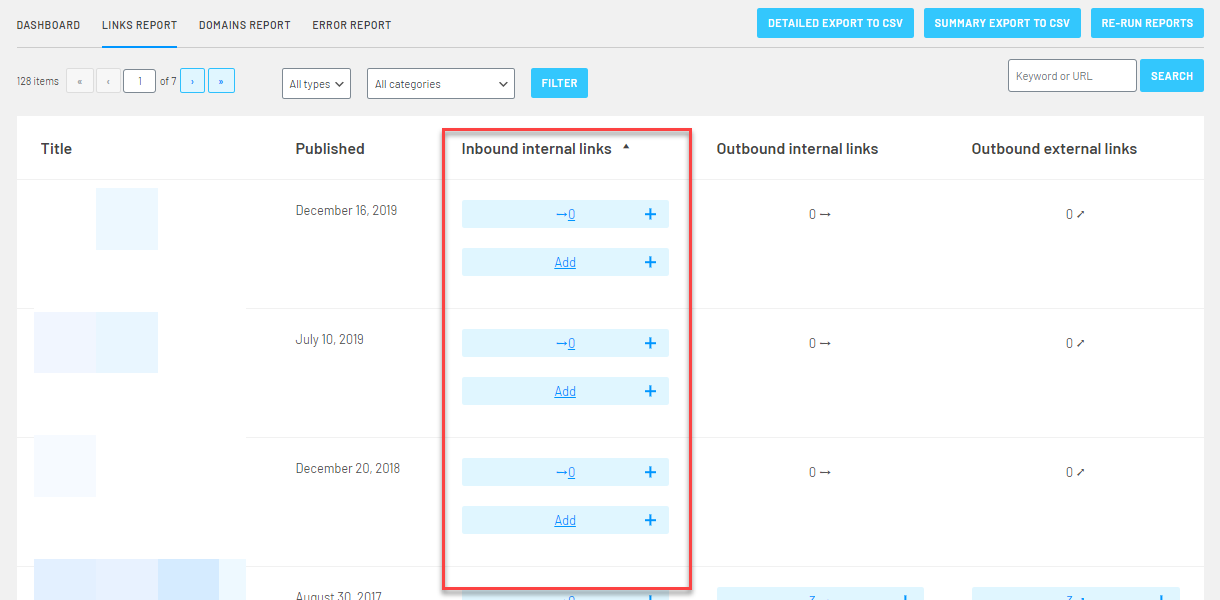Toggle sort arrow on Inbound internal links

[x=626, y=147]
